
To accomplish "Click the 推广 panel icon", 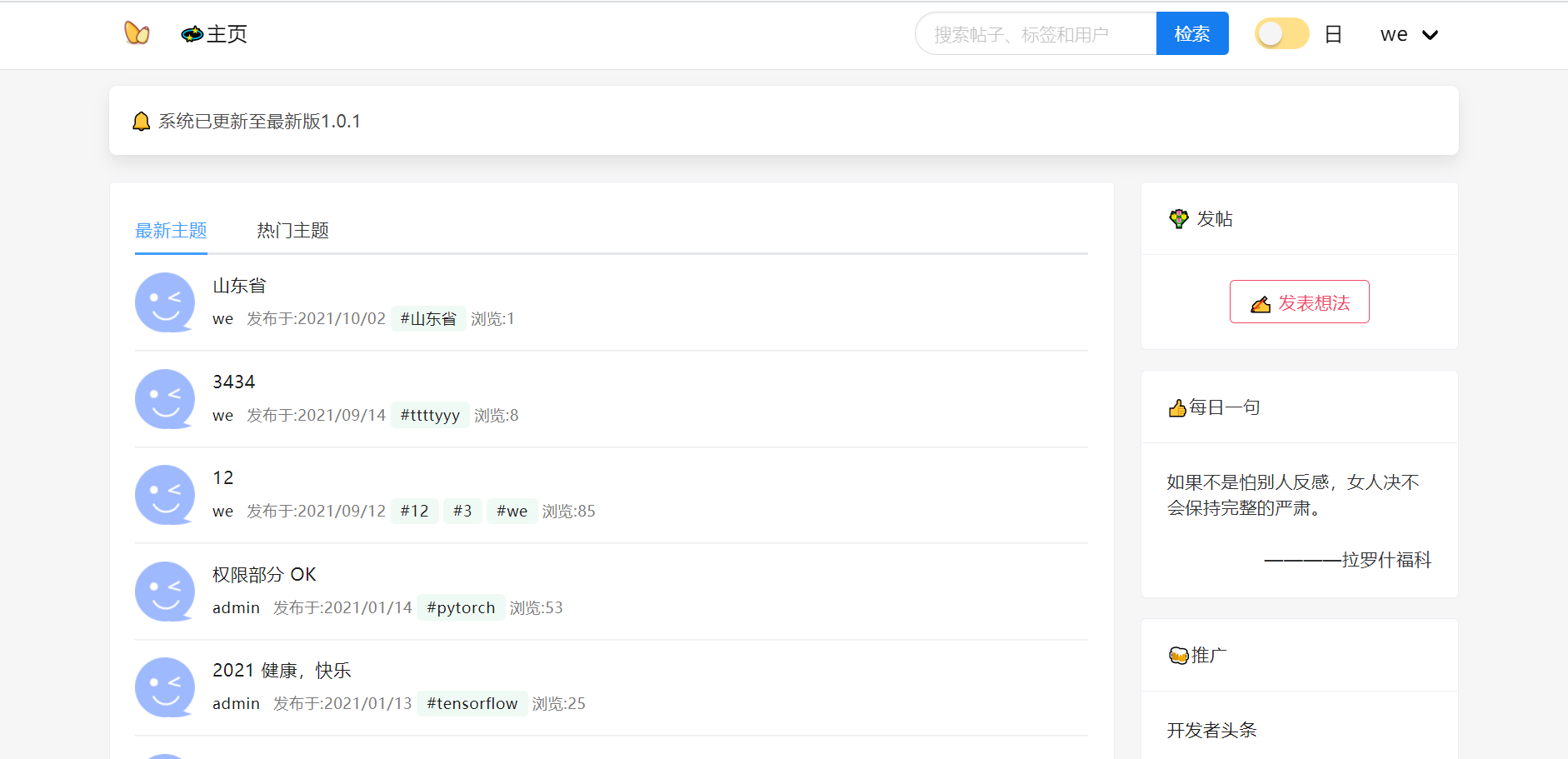I will (x=1179, y=656).
